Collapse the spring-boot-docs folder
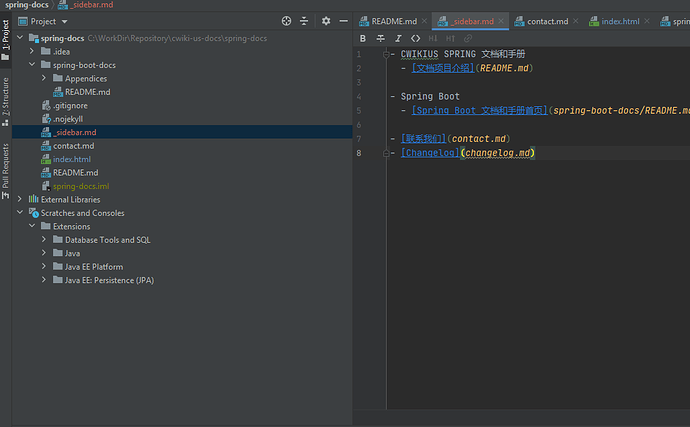Viewport: 690px width, 427px height. pos(32,65)
